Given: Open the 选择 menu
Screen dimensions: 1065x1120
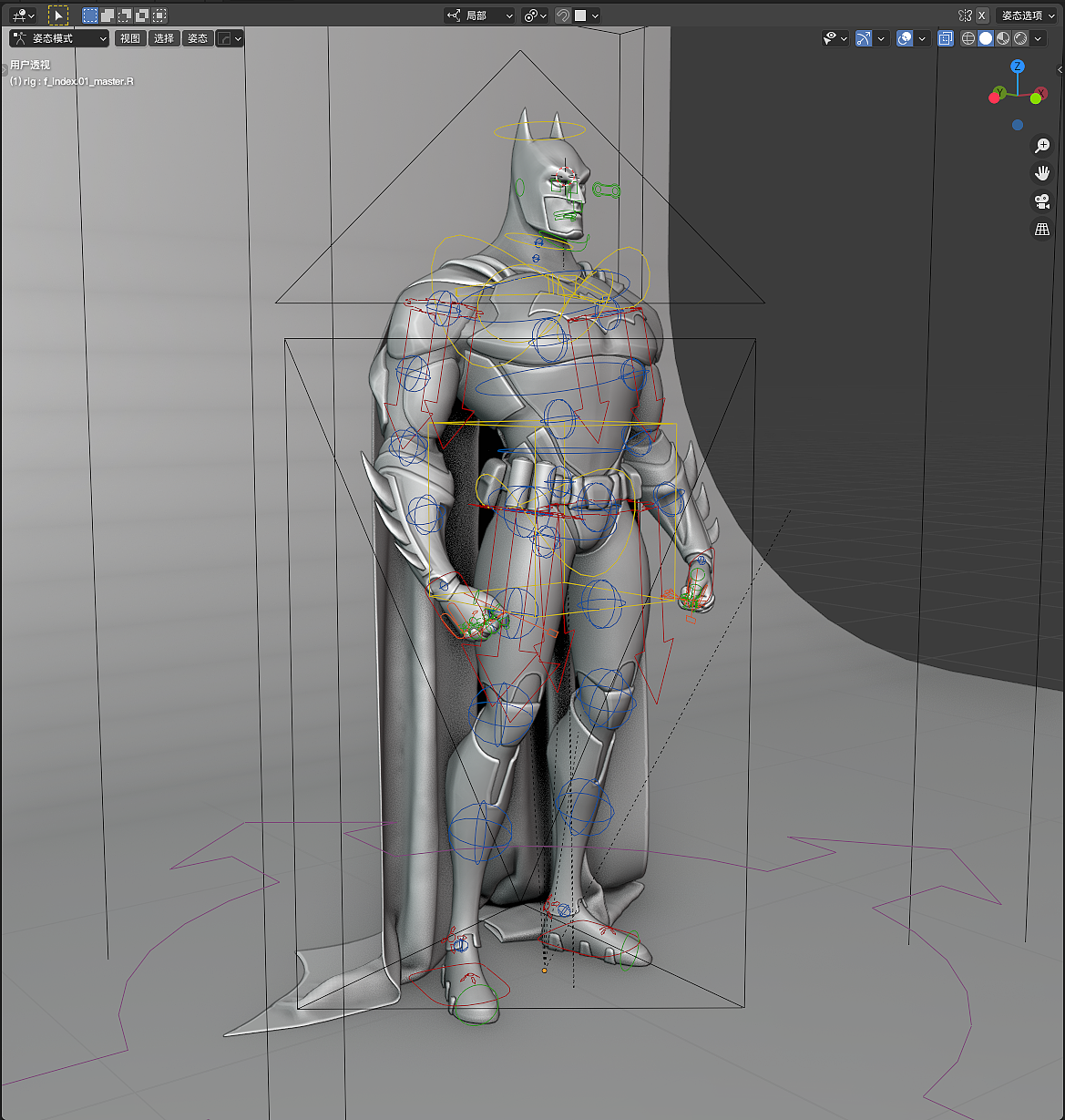Looking at the screenshot, I should pos(164,38).
